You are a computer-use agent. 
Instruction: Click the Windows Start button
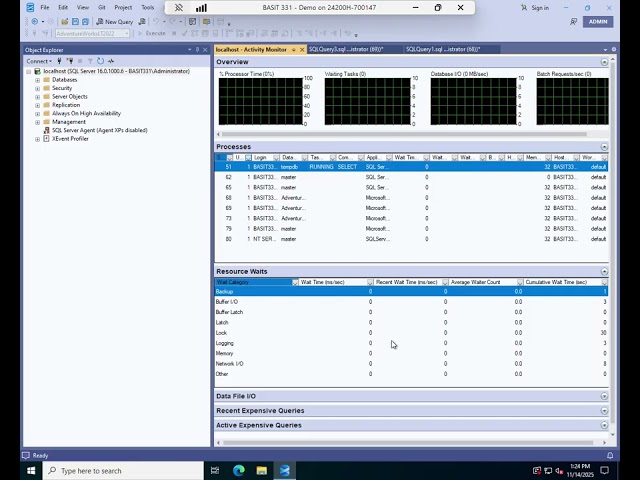(31, 471)
